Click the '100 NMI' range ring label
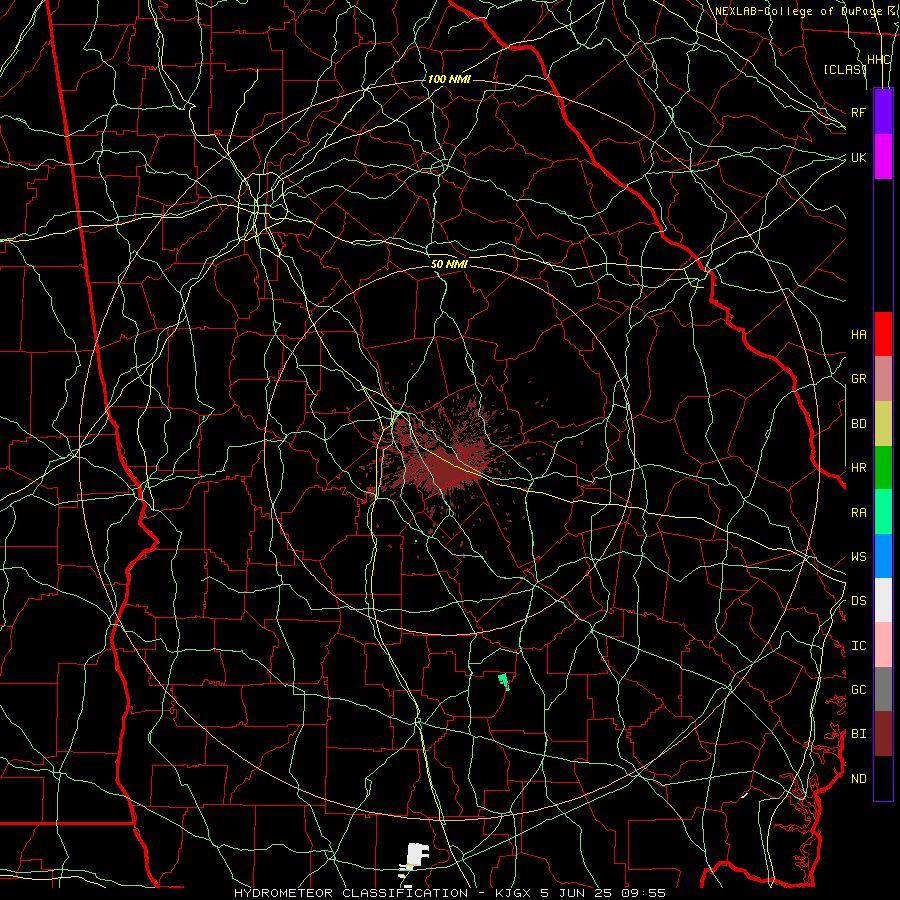Viewport: 900px width, 900px height. [449, 79]
